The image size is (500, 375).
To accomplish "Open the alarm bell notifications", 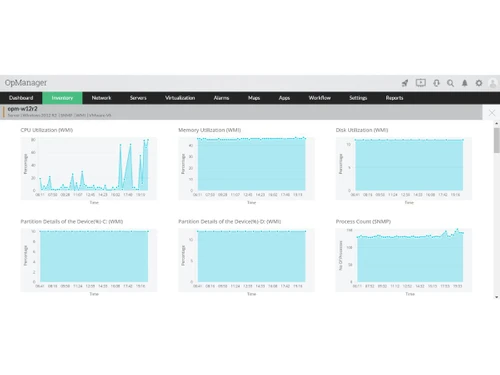I will 464,83.
